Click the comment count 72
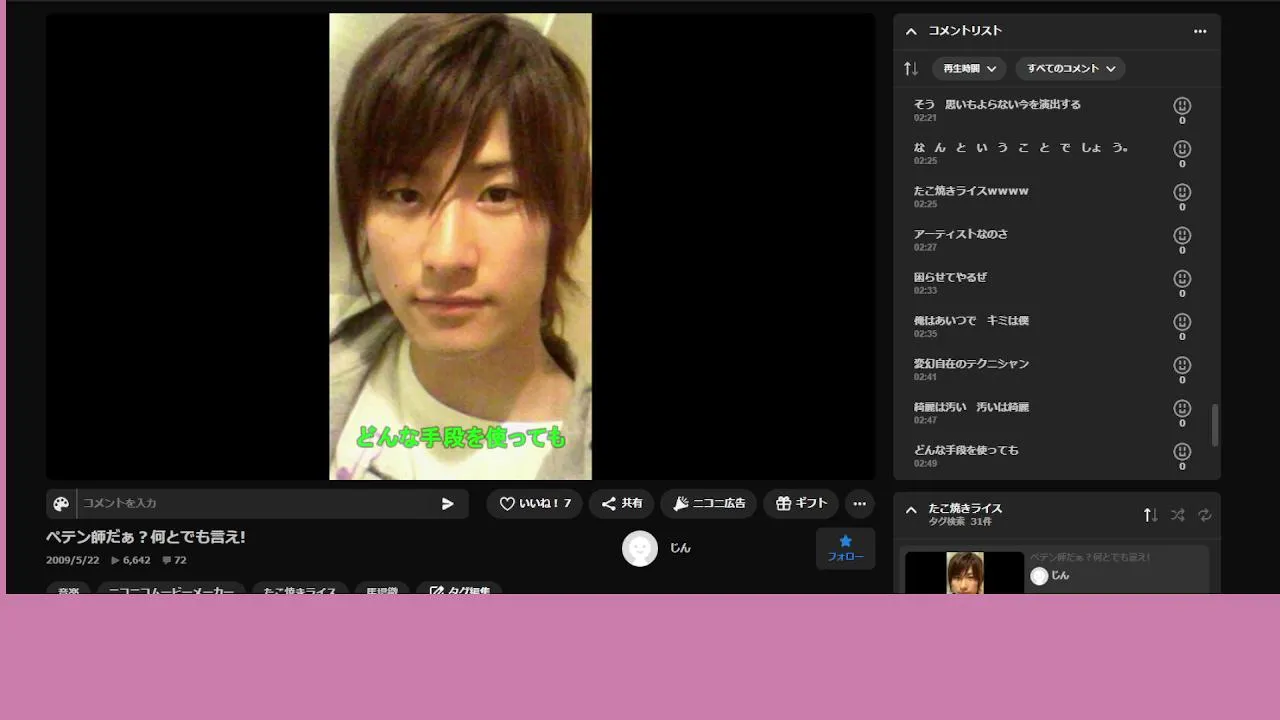The height and width of the screenshot is (720, 1280). click(x=174, y=560)
